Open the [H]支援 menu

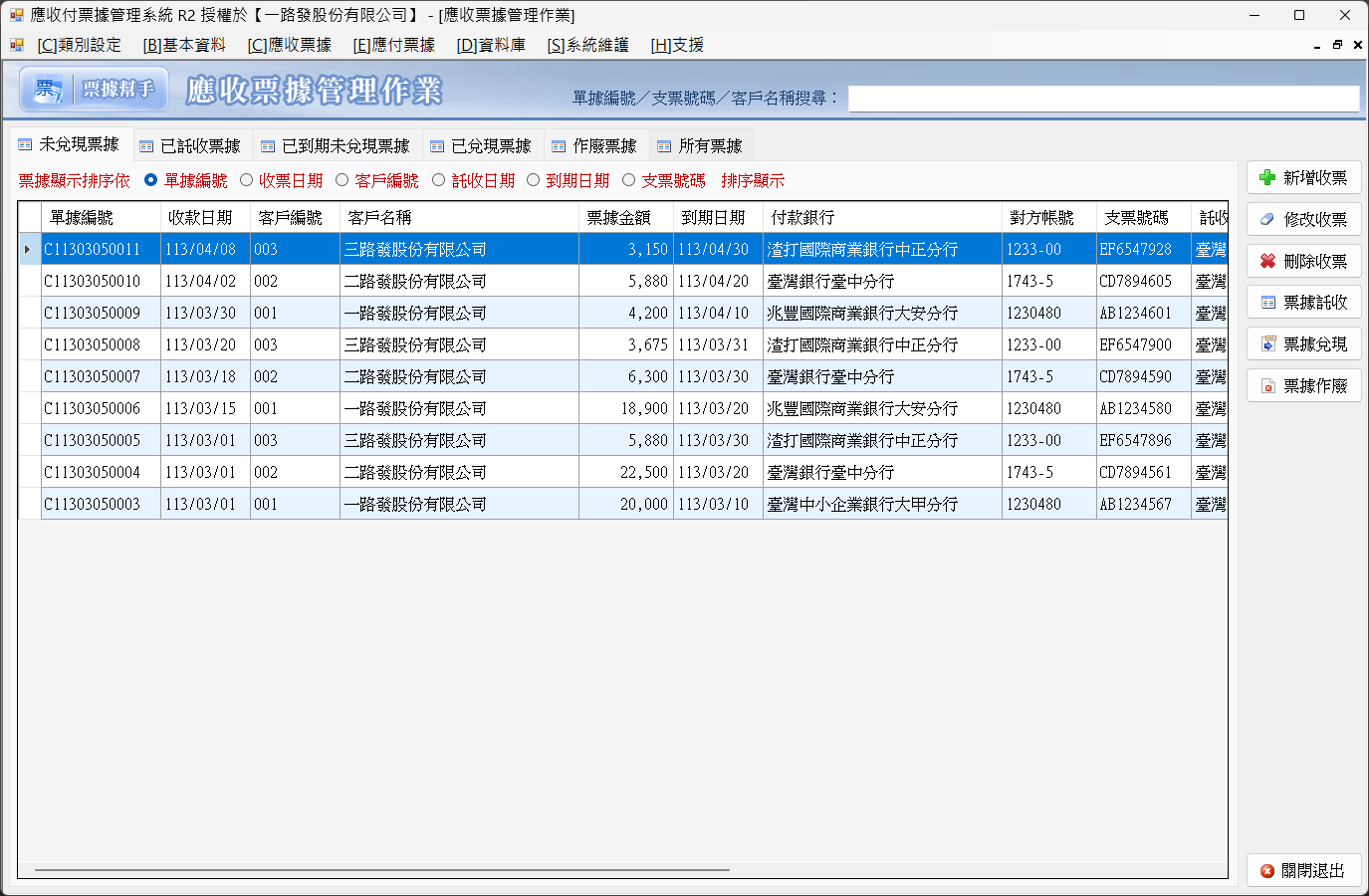pos(677,45)
